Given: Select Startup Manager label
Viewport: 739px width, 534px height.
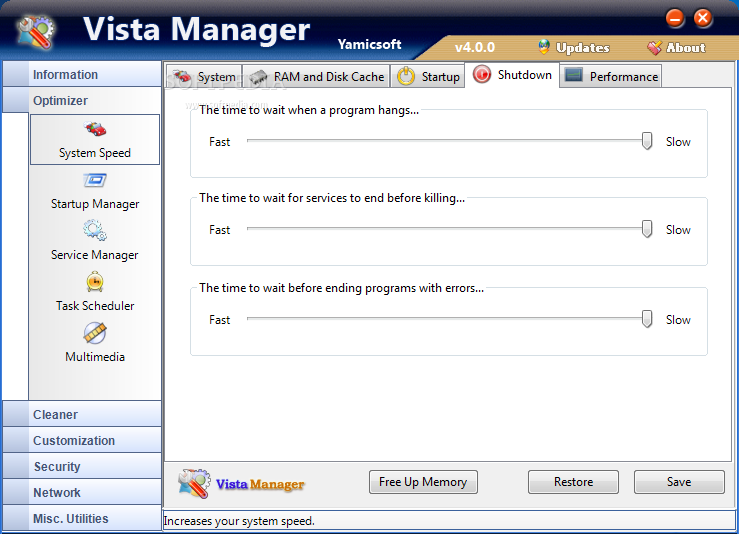Looking at the screenshot, I should click(x=95, y=204).
